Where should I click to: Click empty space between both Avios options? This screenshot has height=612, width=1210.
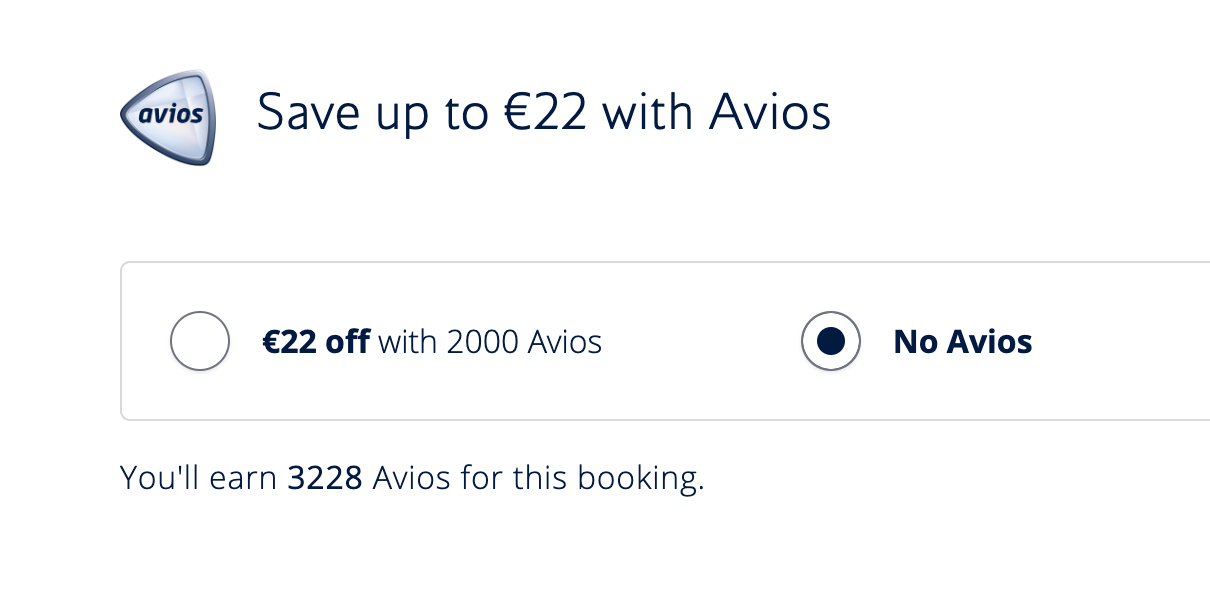click(x=700, y=342)
